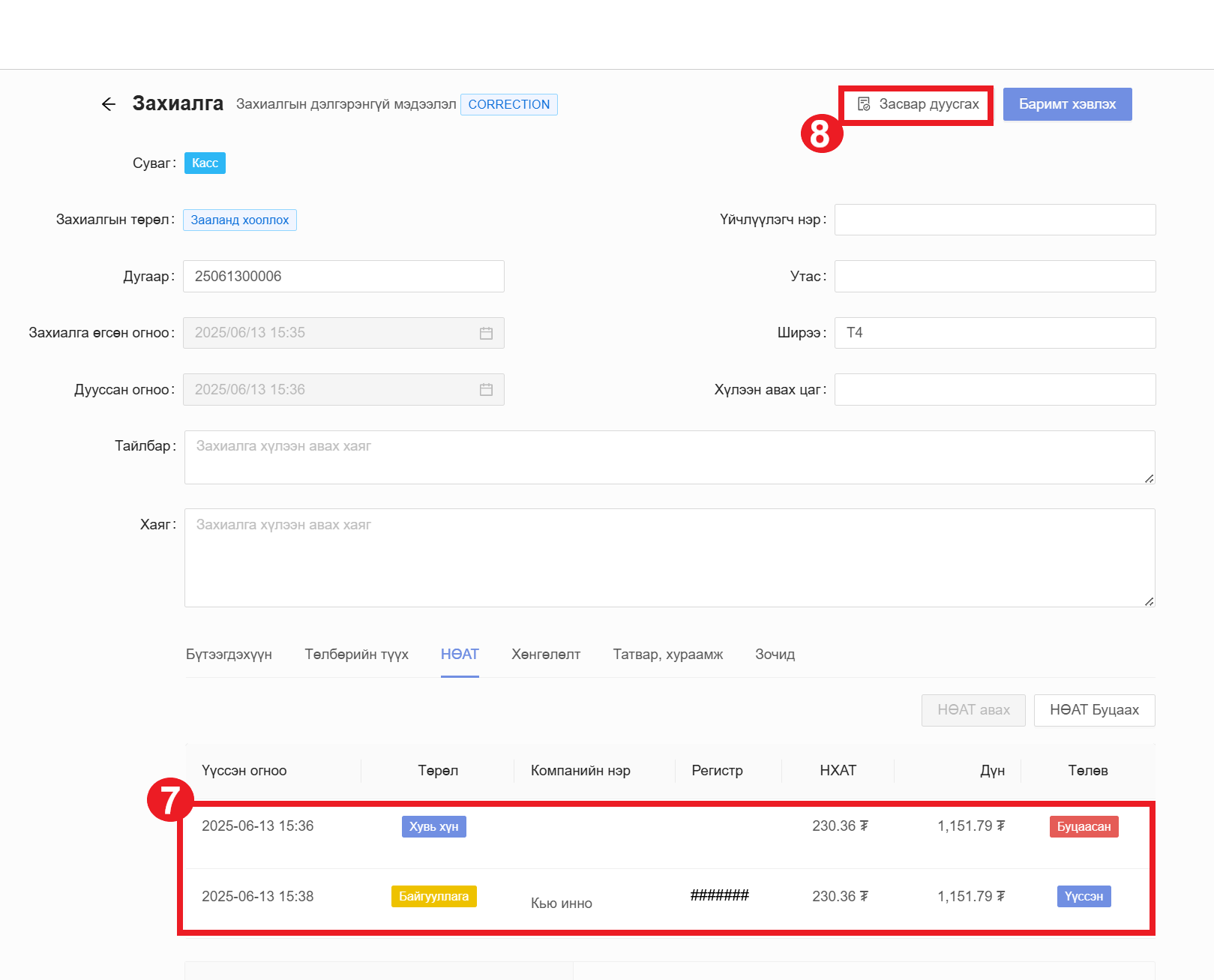
Task: Click the Ширээ field showing T4
Action: [x=994, y=333]
